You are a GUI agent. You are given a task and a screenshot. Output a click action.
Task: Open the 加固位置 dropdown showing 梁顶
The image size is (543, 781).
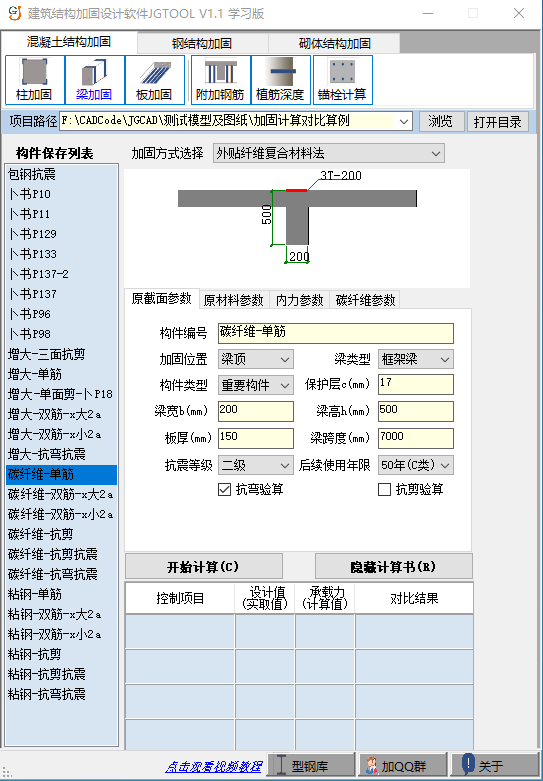pyautogui.click(x=256, y=359)
